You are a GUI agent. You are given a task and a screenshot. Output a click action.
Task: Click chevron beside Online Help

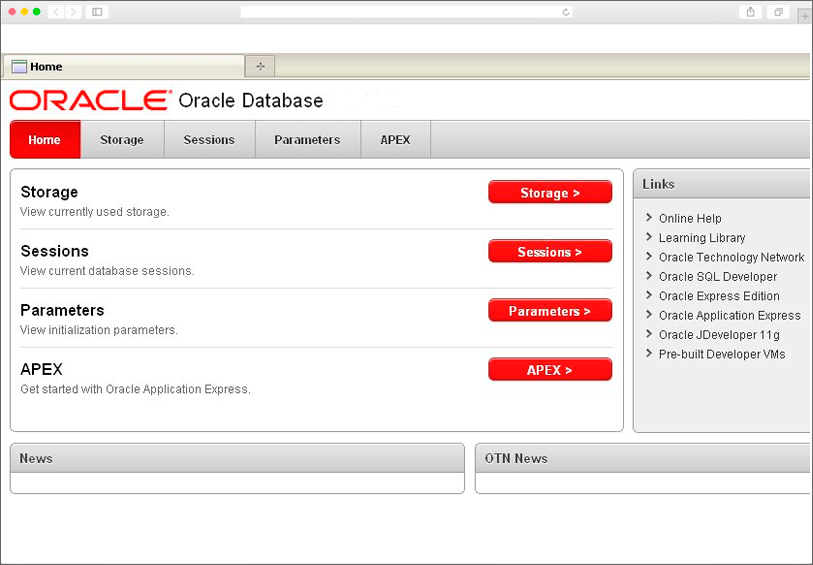(x=649, y=218)
